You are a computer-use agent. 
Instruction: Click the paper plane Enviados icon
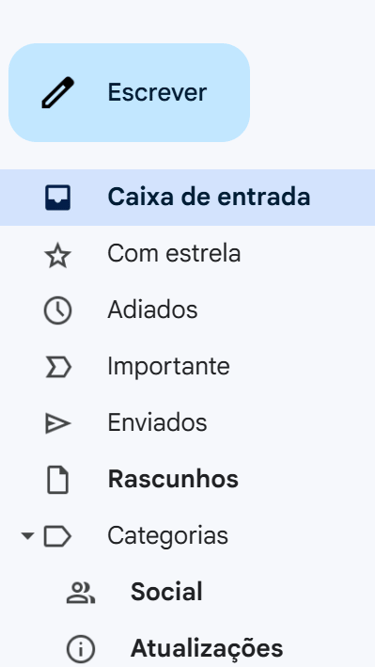coord(58,423)
